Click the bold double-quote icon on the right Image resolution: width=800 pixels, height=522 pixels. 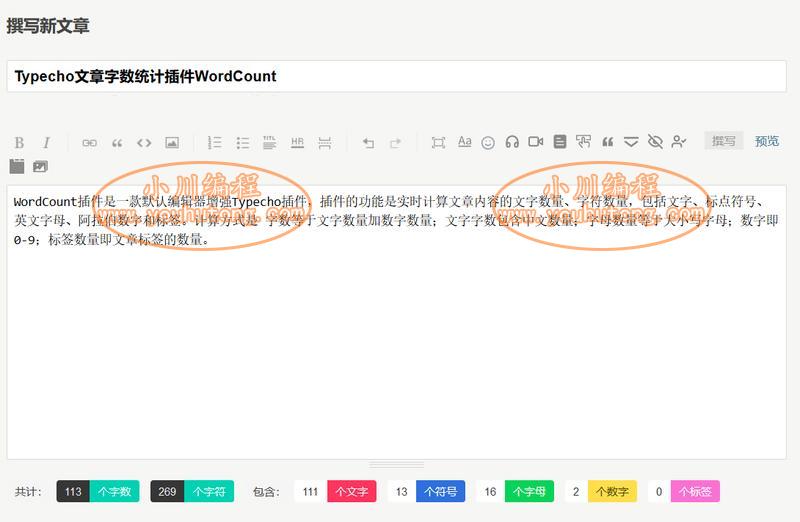(x=607, y=142)
